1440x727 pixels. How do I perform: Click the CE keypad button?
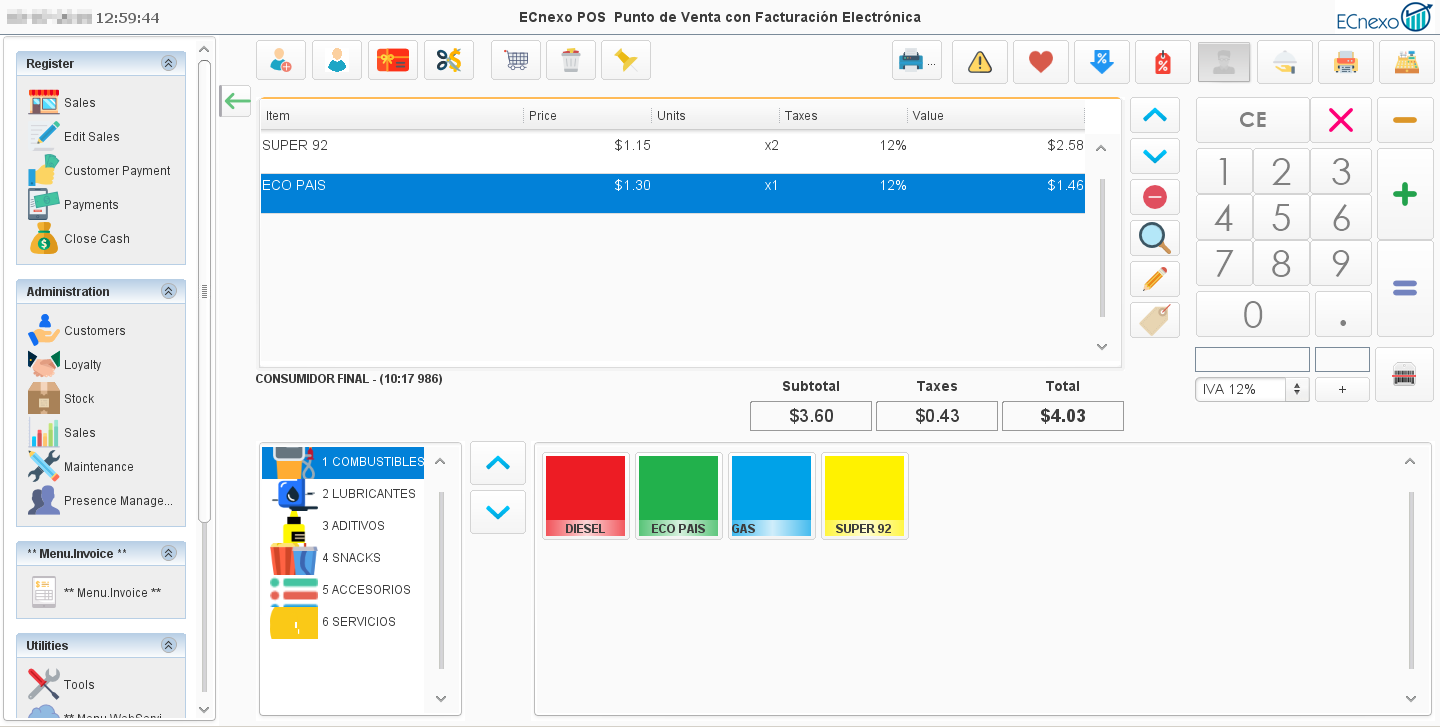[1252, 120]
